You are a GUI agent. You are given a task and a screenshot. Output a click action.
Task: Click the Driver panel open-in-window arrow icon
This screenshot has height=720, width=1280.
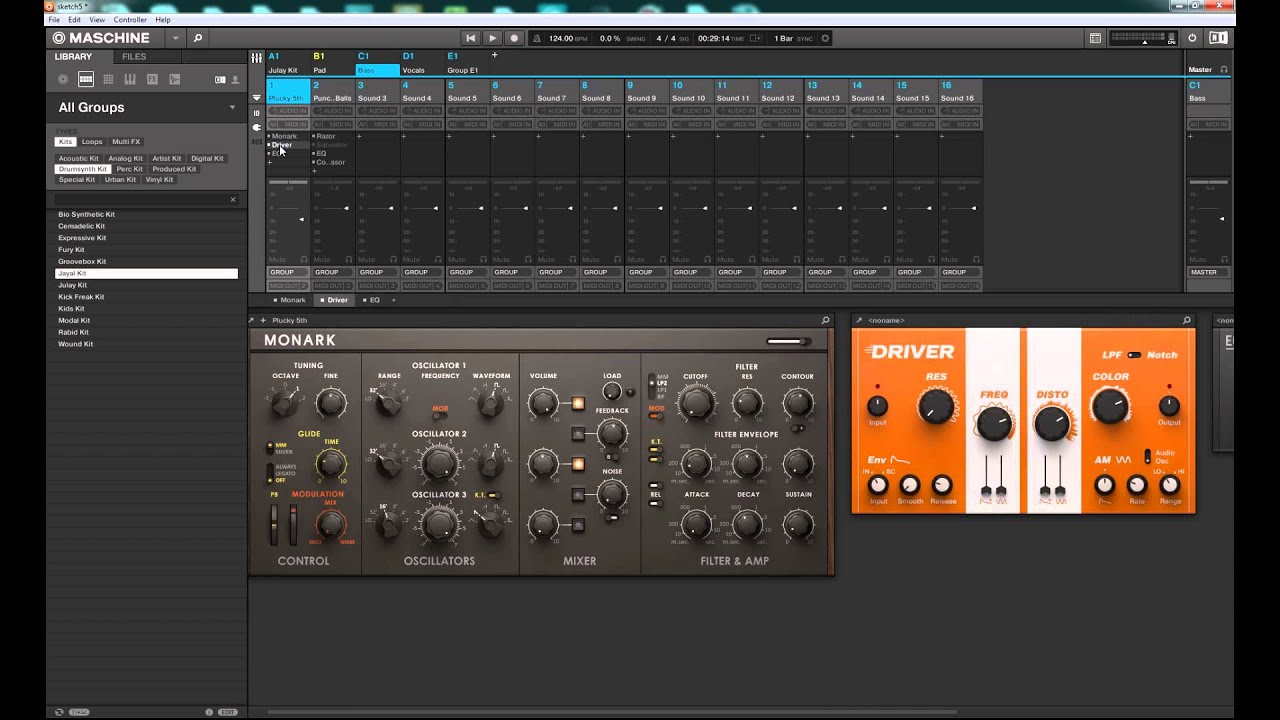(x=859, y=320)
